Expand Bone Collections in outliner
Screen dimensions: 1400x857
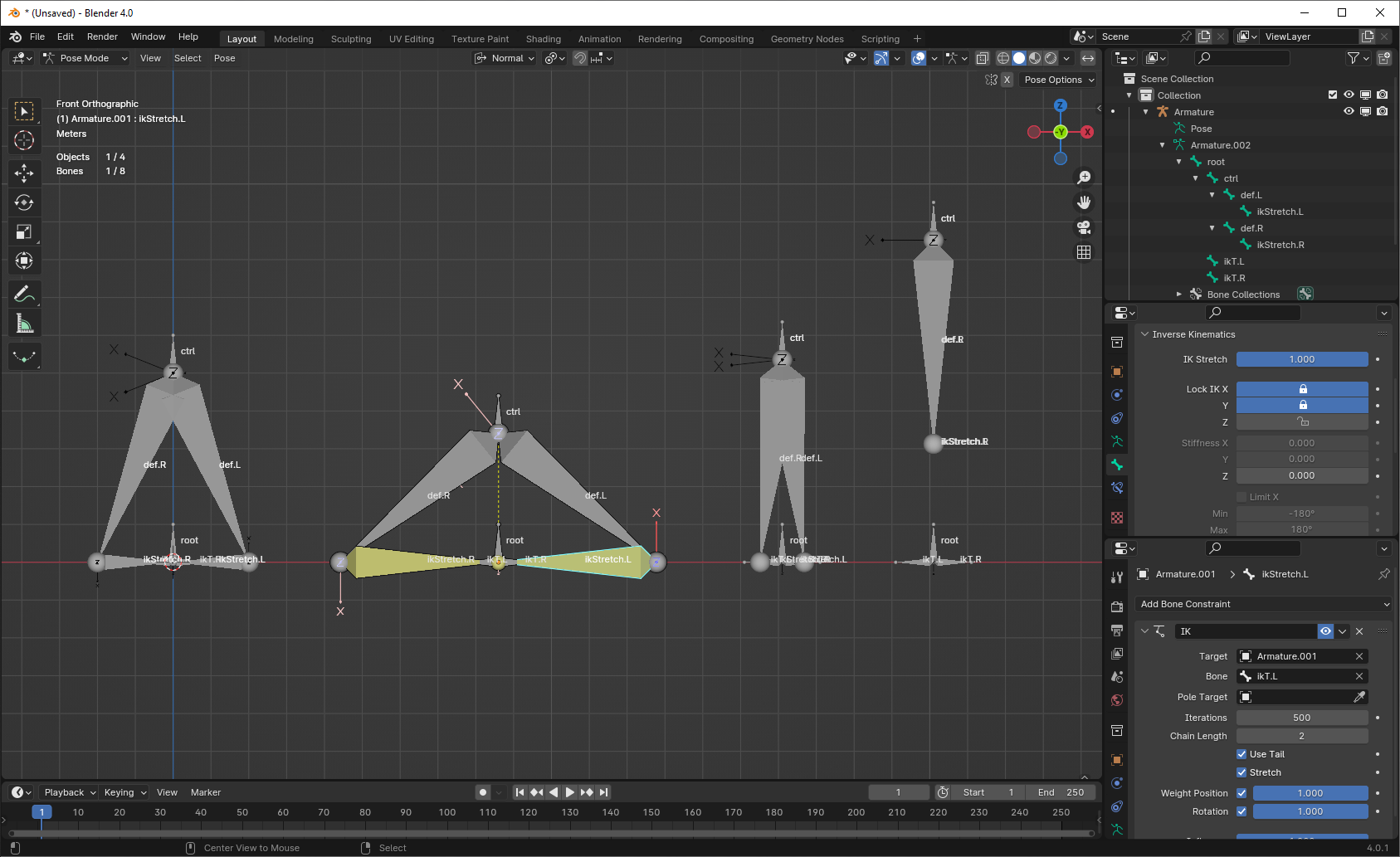(1179, 294)
